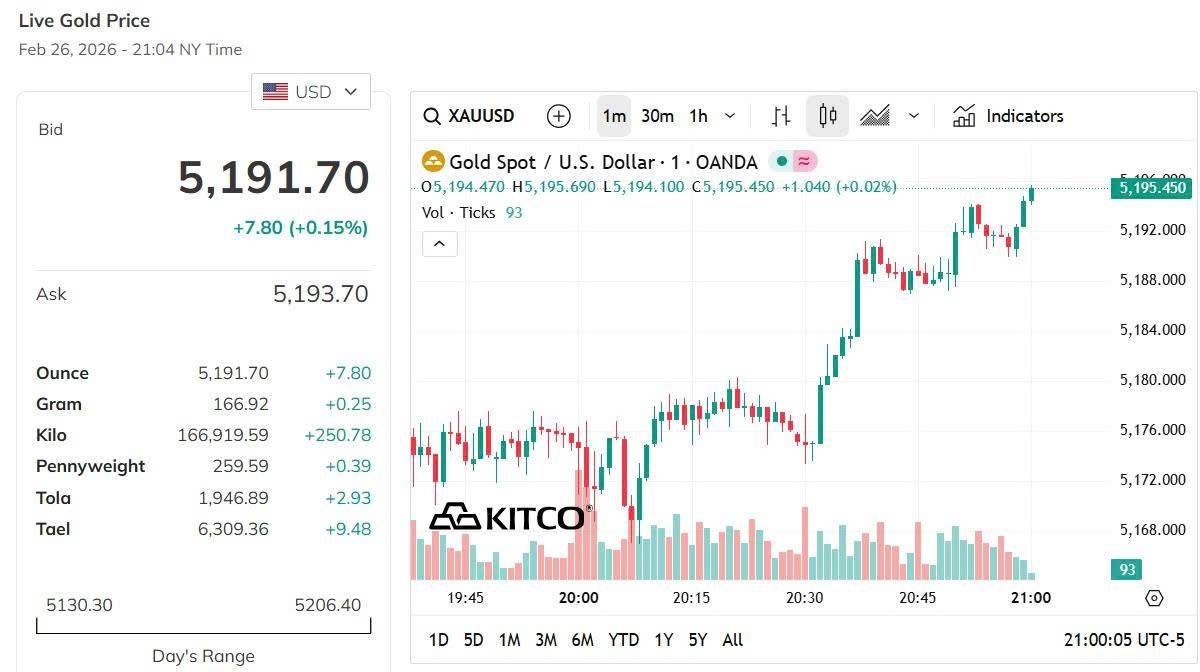Select the Bars chart style icon
Viewport: 1200px width, 672px height.
click(781, 116)
